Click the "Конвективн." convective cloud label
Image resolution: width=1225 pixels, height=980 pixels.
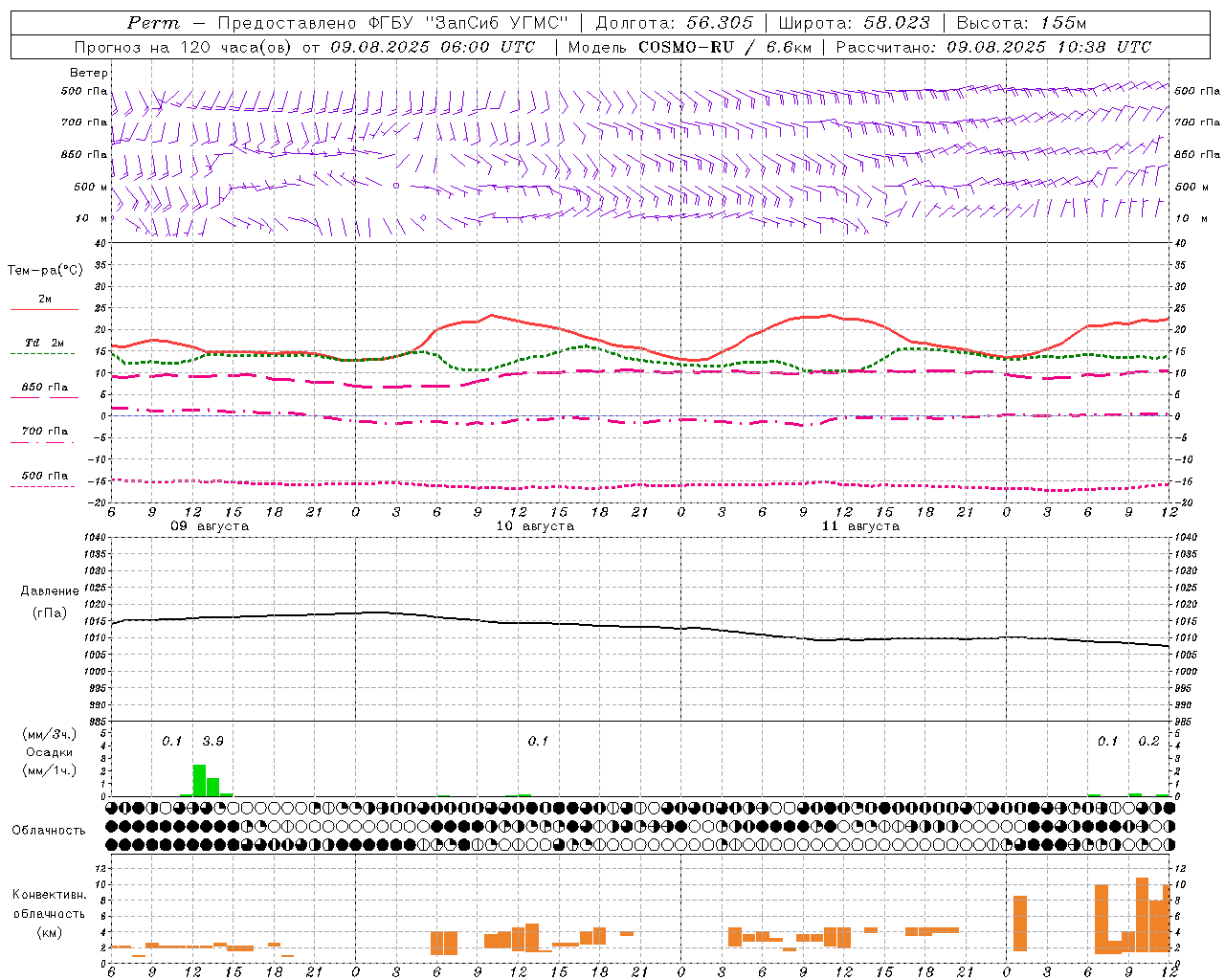point(49,895)
